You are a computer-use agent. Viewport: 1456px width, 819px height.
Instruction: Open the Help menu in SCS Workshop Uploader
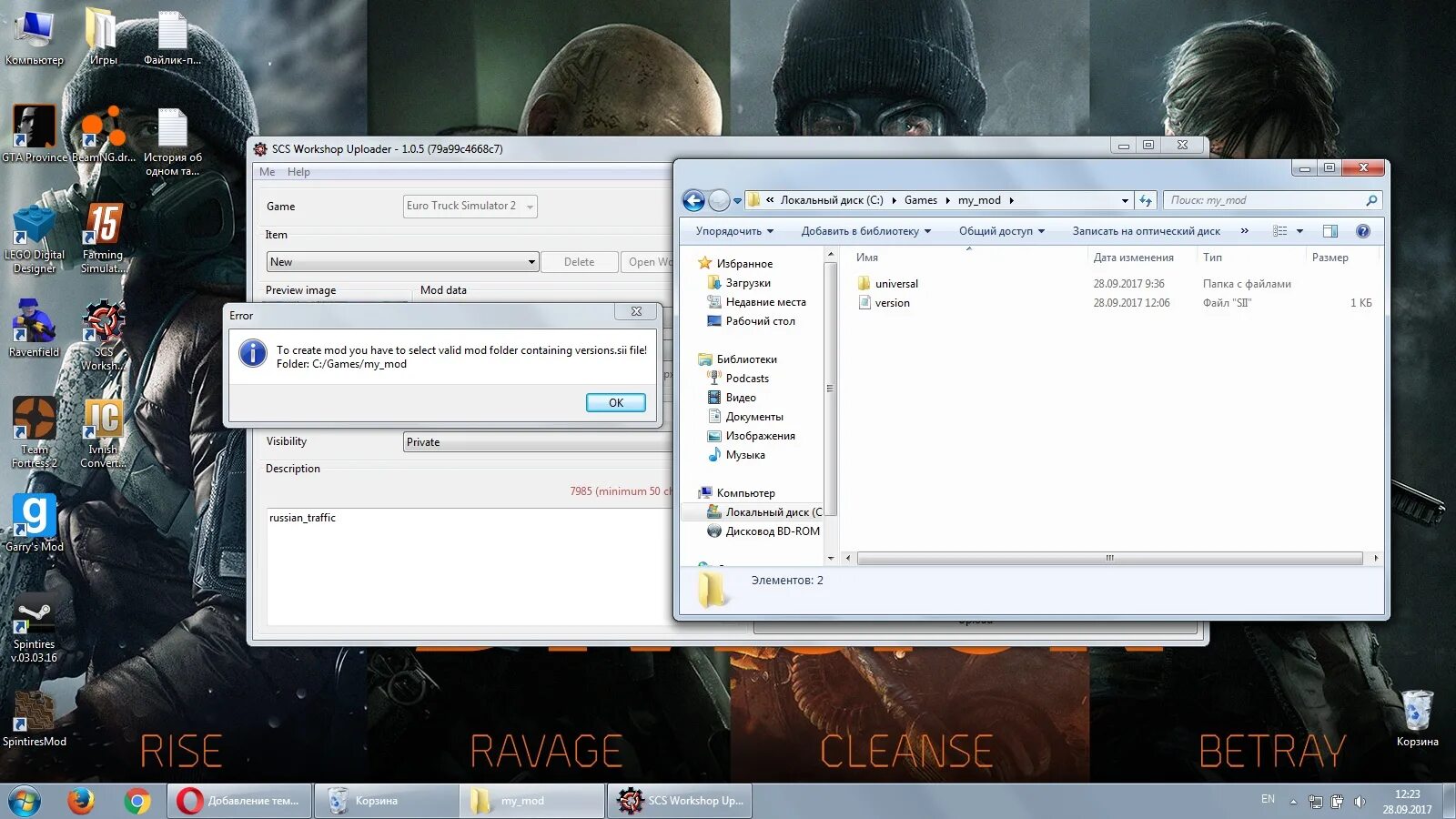coord(298,172)
